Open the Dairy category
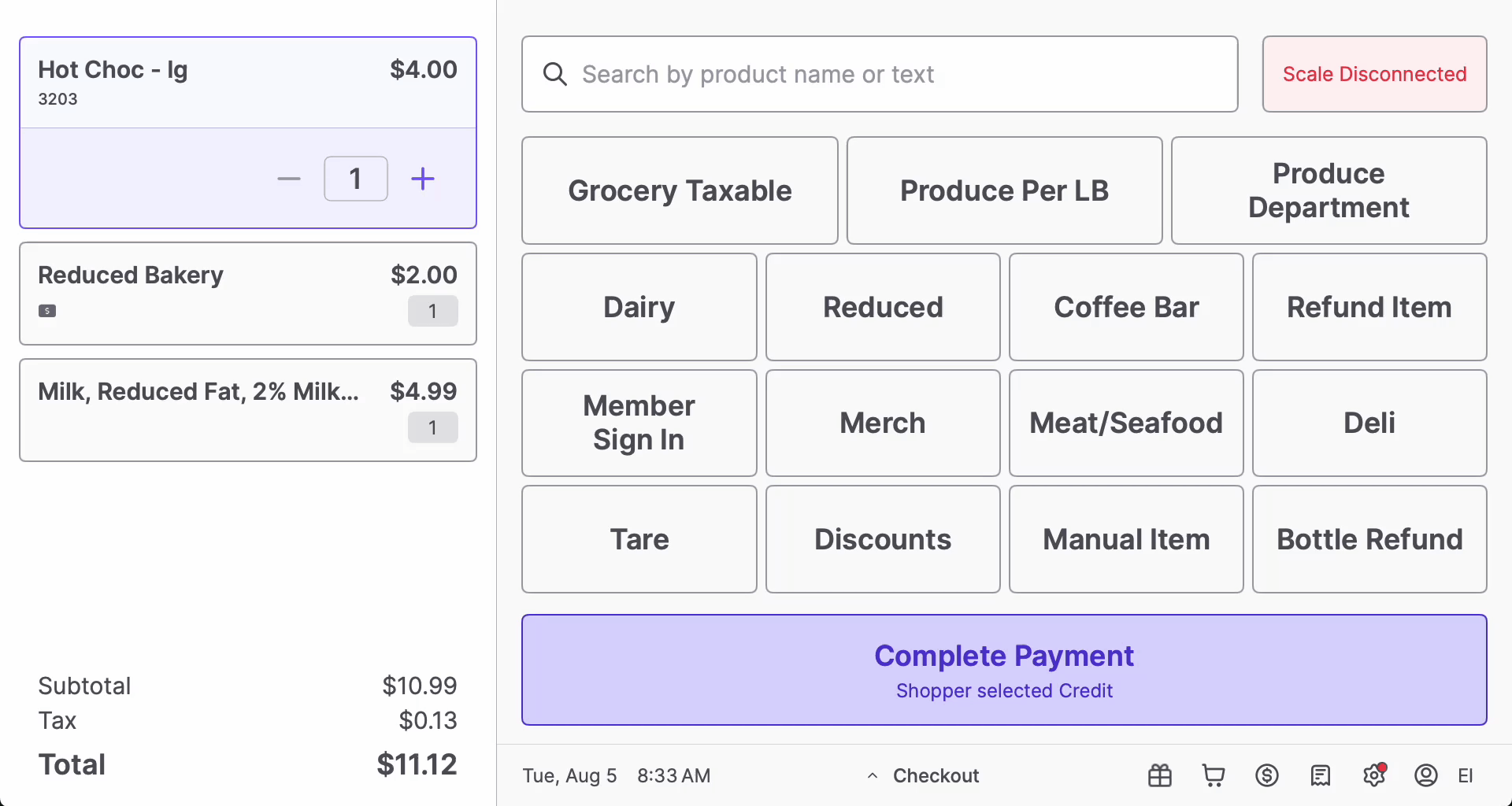 pyautogui.click(x=639, y=307)
